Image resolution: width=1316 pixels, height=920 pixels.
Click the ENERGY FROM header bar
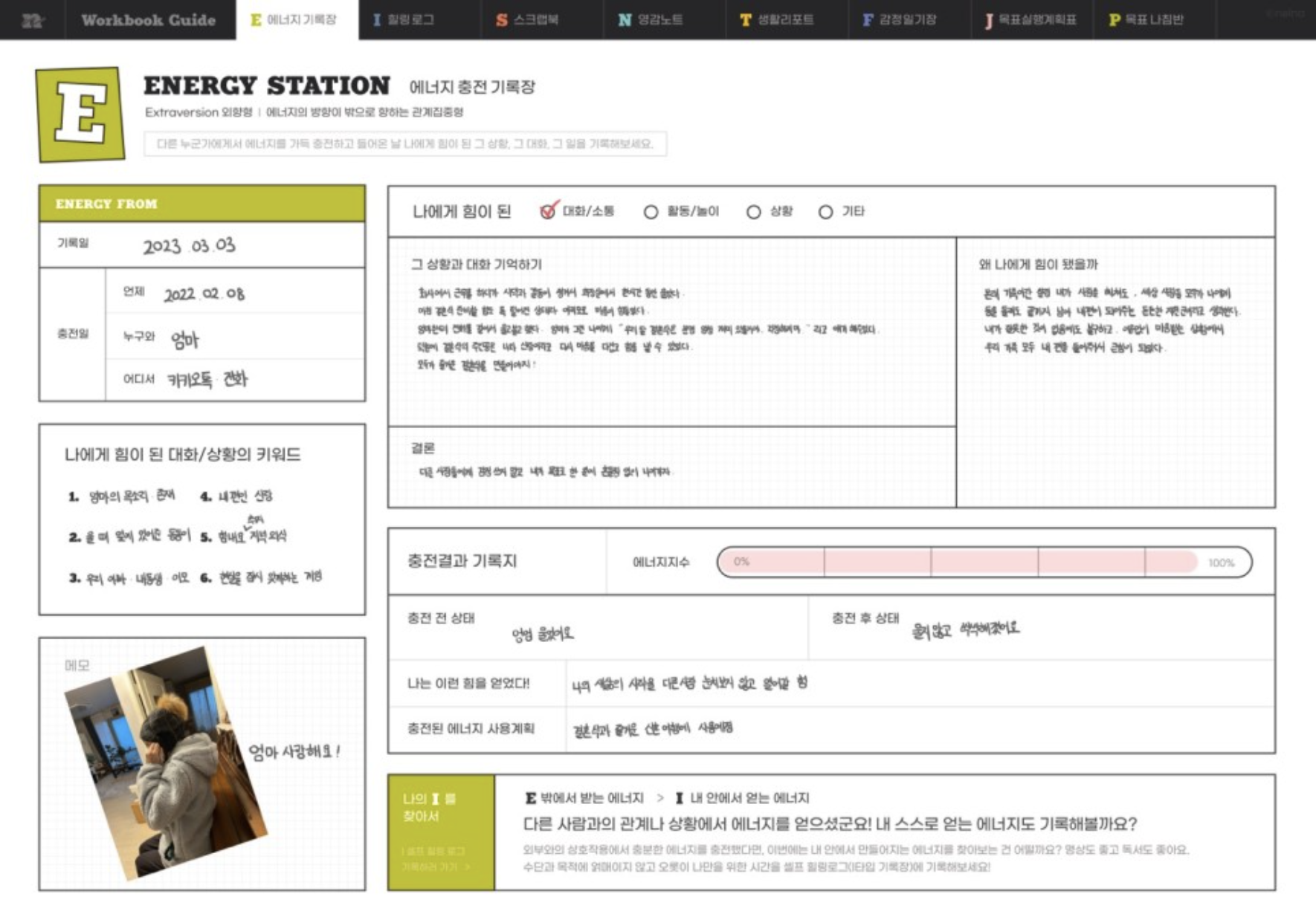(x=202, y=204)
